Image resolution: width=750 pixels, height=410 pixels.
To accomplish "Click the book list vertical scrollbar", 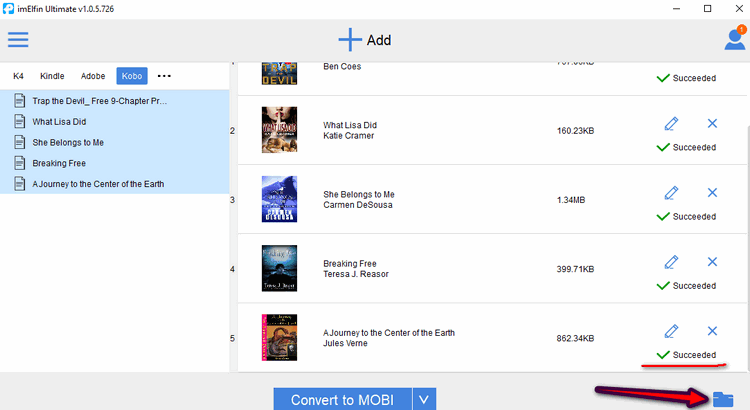I will click(x=748, y=249).
